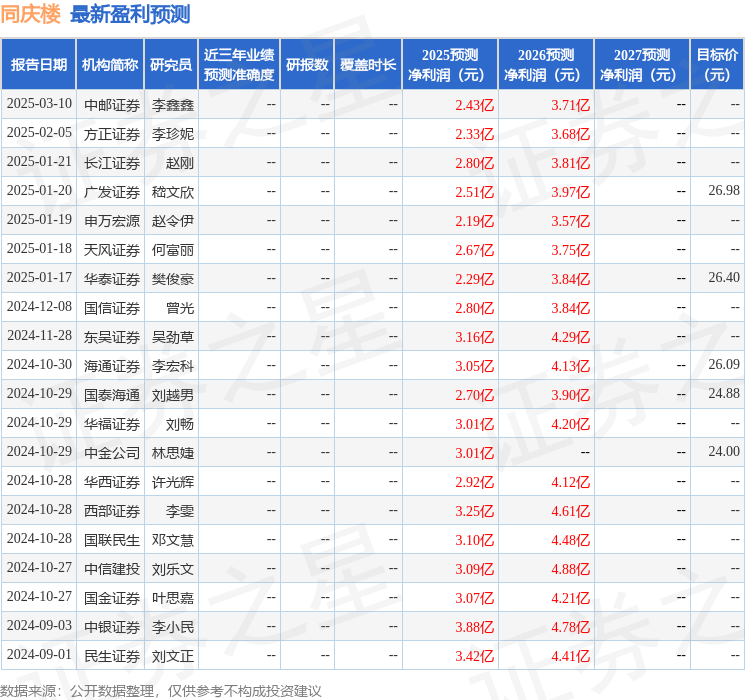Image resolution: width=745 pixels, height=700 pixels.
Task: Click the 目标价 column header
Action: pos(717,64)
